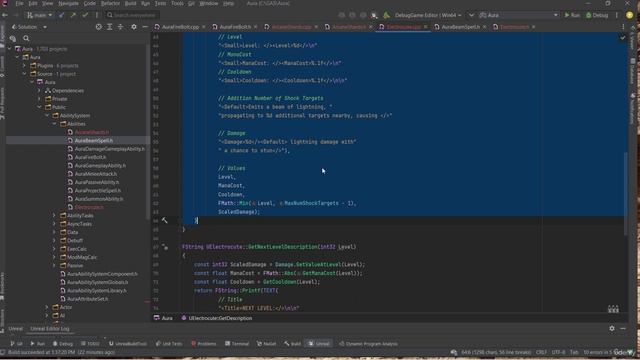The height and width of the screenshot is (360, 640).
Task: Open DebugGame Editor Win64 configuration dropdown
Action: click(x=428, y=15)
